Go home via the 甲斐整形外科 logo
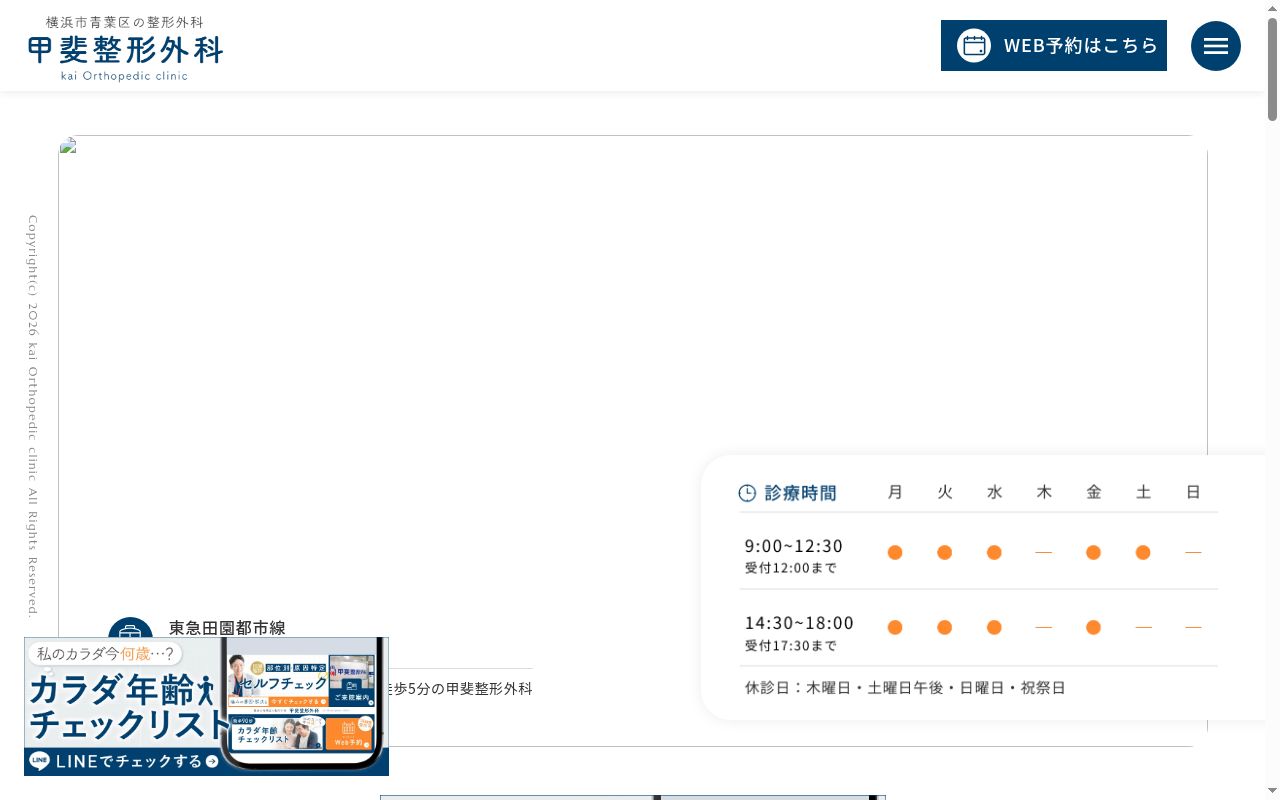Screen dimensions: 1280x800 pos(125,48)
